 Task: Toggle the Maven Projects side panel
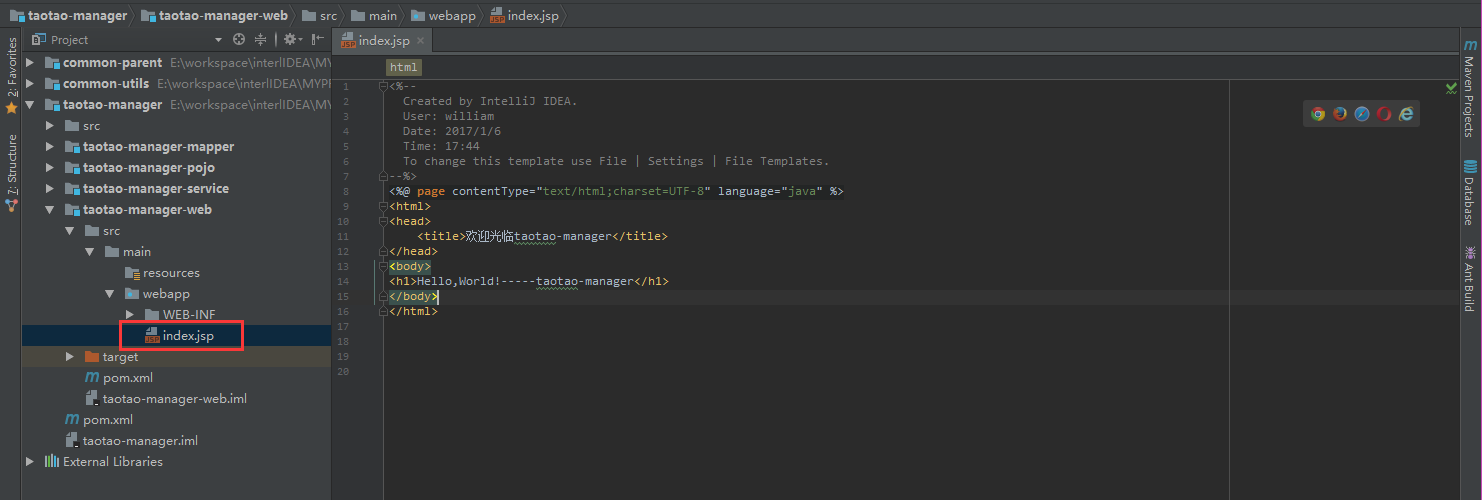[x=1469, y=88]
